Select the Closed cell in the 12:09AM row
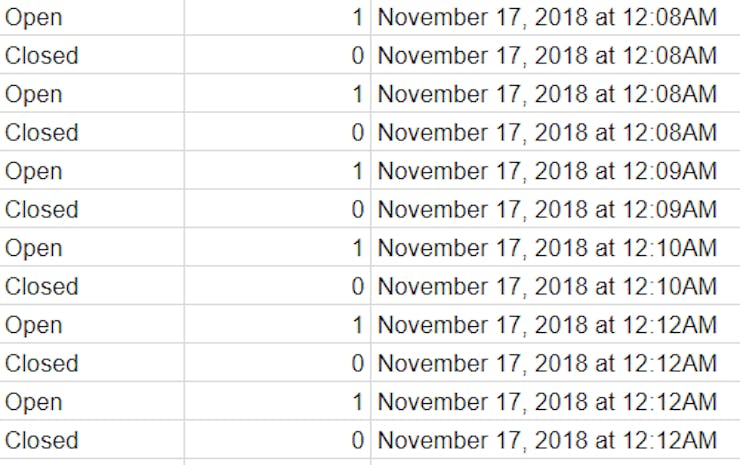This screenshot has height=465, width=740. pyautogui.click(x=92, y=209)
